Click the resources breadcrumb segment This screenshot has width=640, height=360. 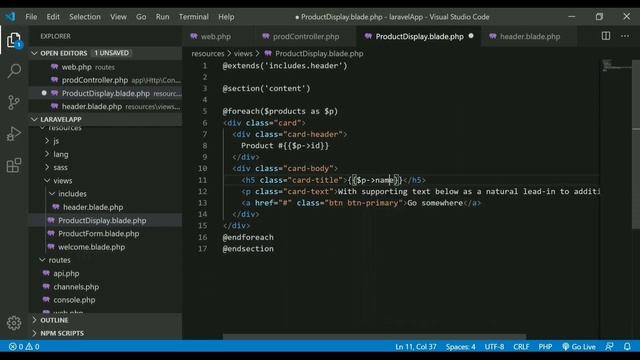tap(208, 53)
